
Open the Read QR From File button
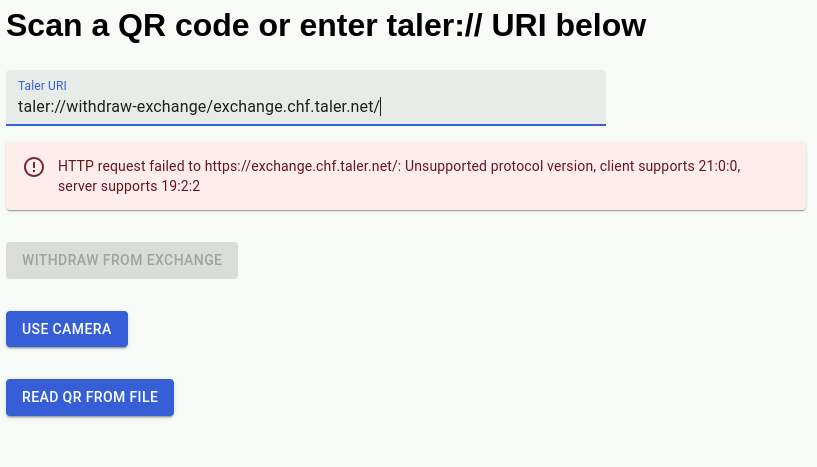[90, 397]
